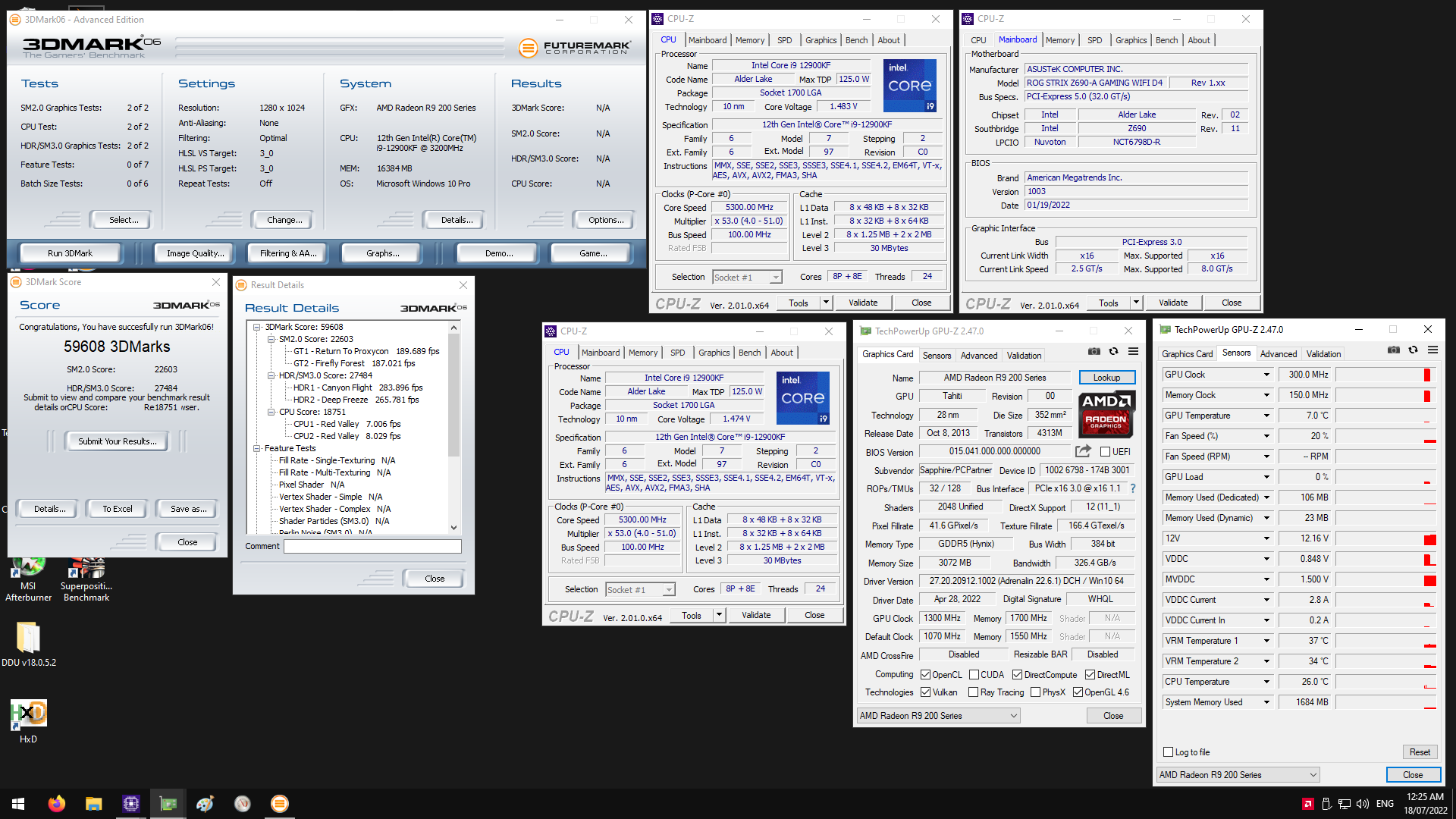Switch to Sensors tab in Graphics Card GPU-Z
This screenshot has width=1456, height=819.
click(937, 355)
